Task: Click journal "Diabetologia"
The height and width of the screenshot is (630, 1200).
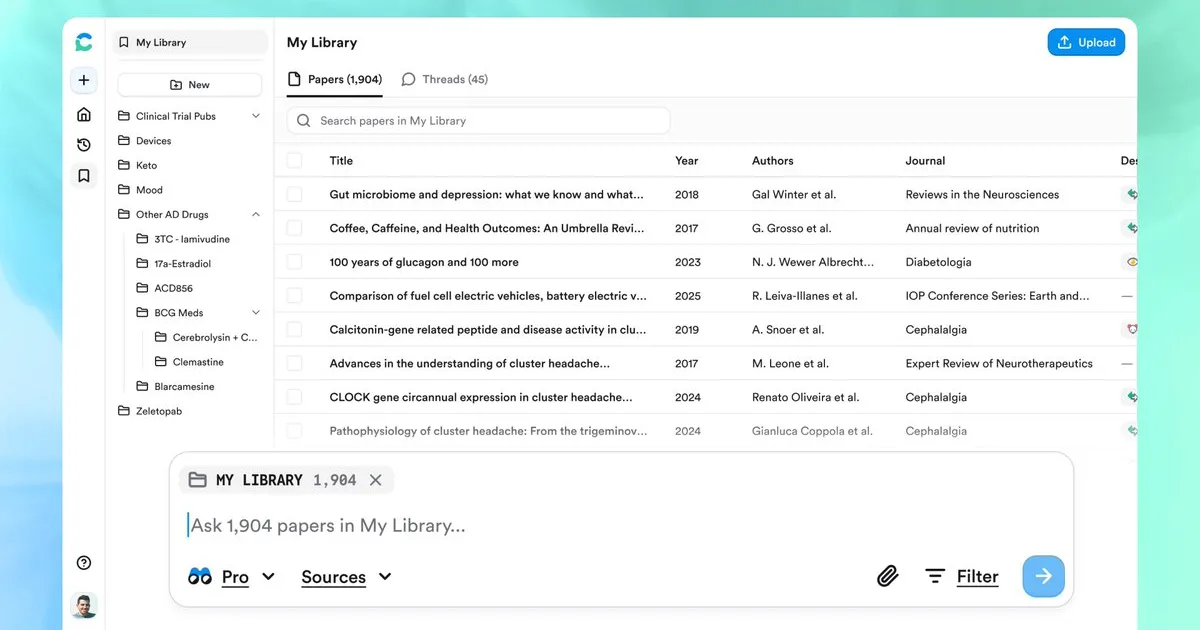Action: (x=938, y=262)
